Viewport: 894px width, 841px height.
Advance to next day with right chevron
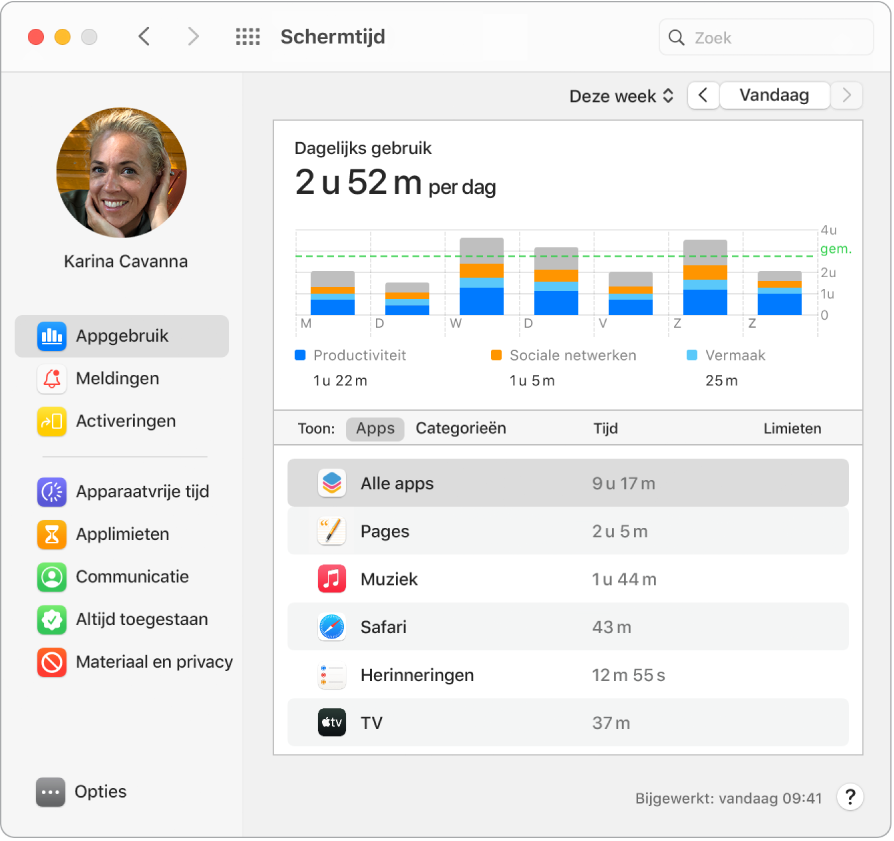(x=846, y=95)
